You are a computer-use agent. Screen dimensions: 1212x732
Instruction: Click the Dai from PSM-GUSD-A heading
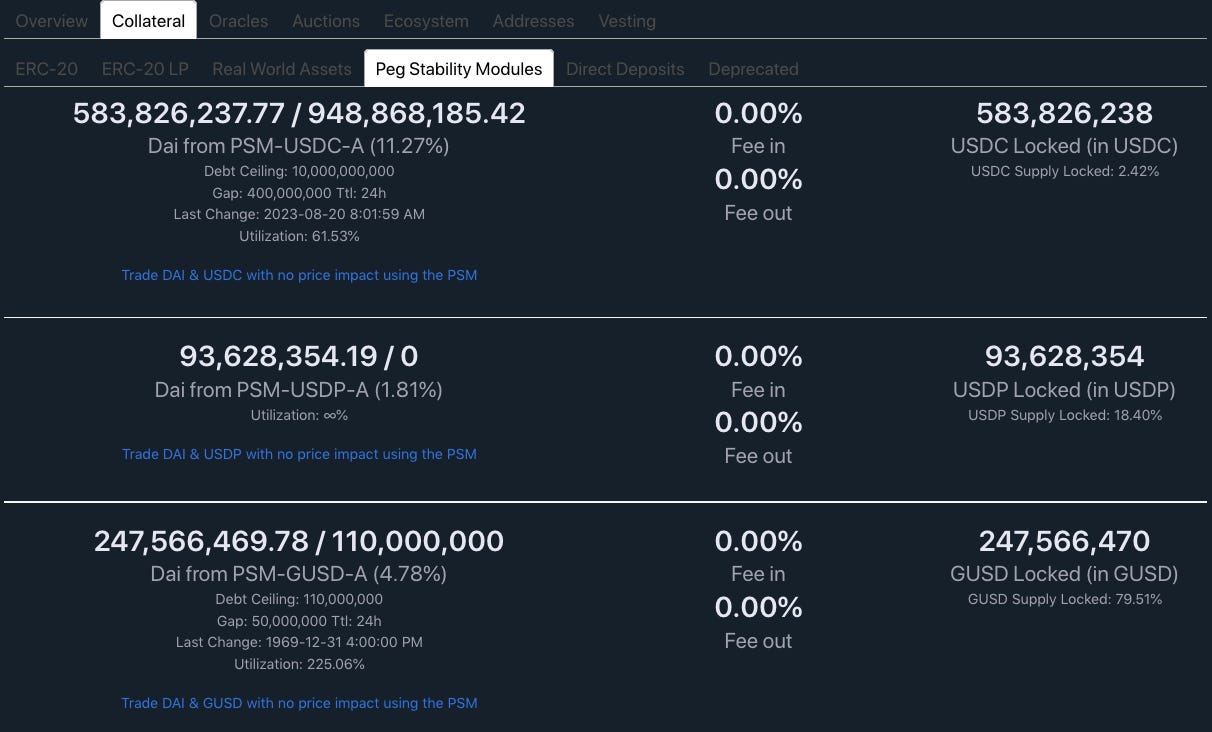299,574
